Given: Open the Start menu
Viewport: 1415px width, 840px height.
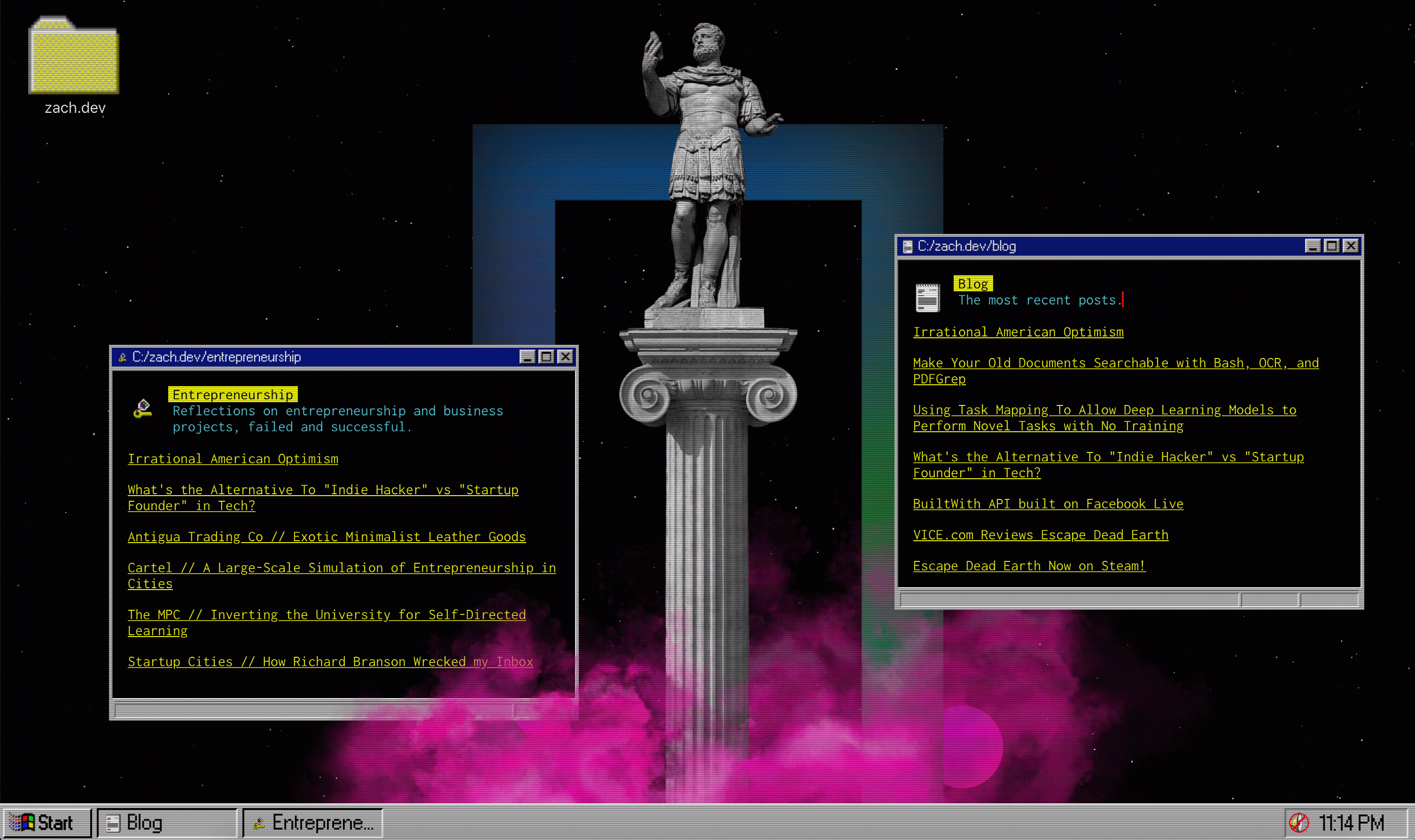Looking at the screenshot, I should tap(47, 823).
